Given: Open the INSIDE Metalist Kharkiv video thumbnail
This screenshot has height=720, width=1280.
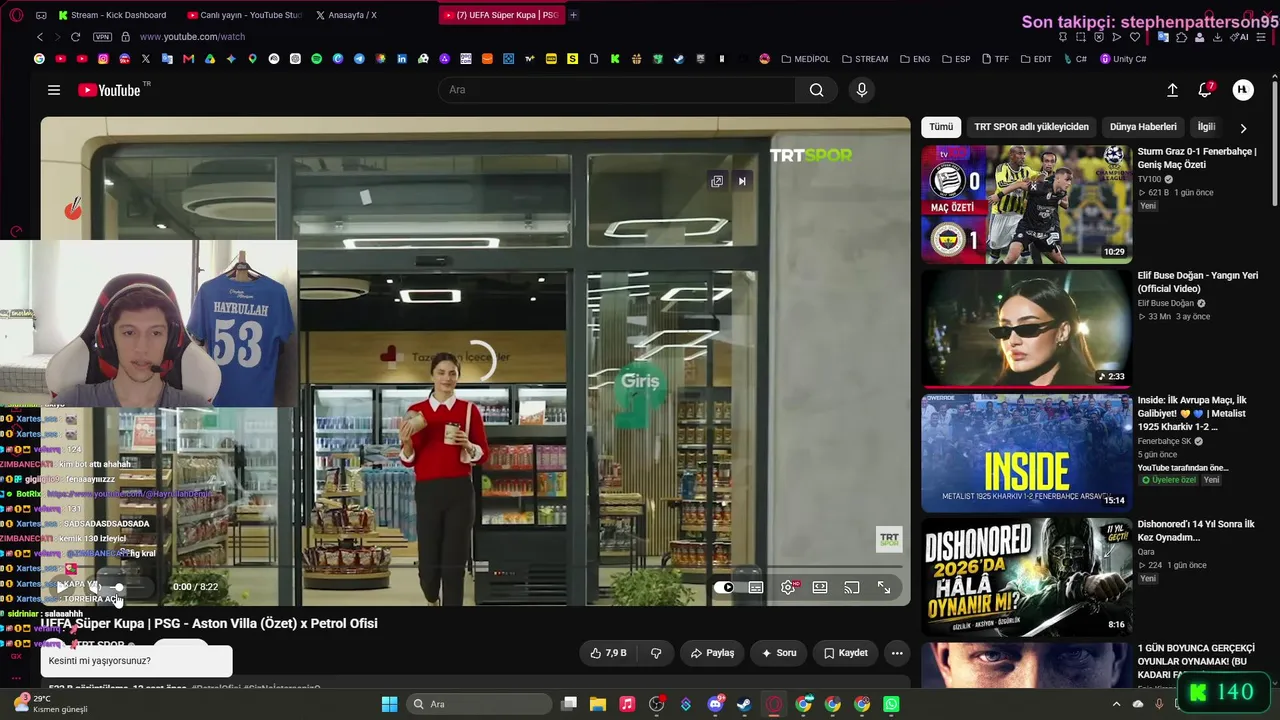Looking at the screenshot, I should 1026,452.
